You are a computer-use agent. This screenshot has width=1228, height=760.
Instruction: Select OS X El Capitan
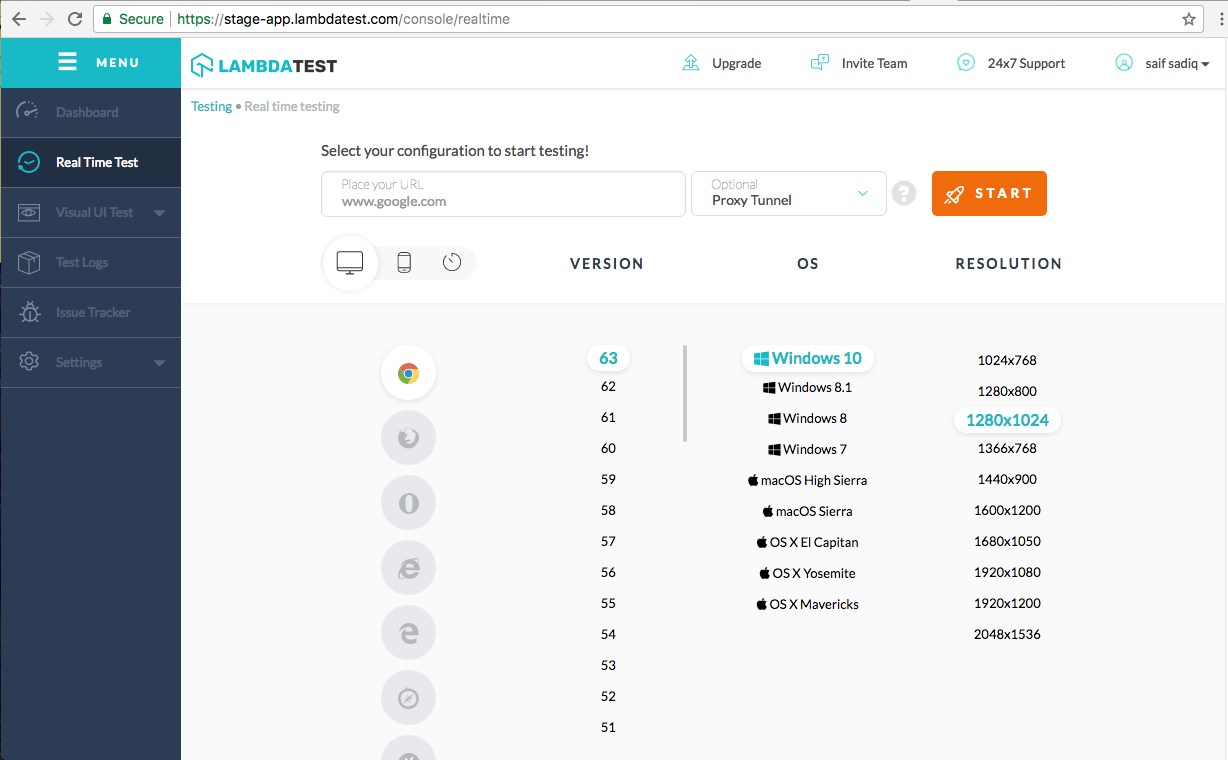pyautogui.click(x=807, y=543)
